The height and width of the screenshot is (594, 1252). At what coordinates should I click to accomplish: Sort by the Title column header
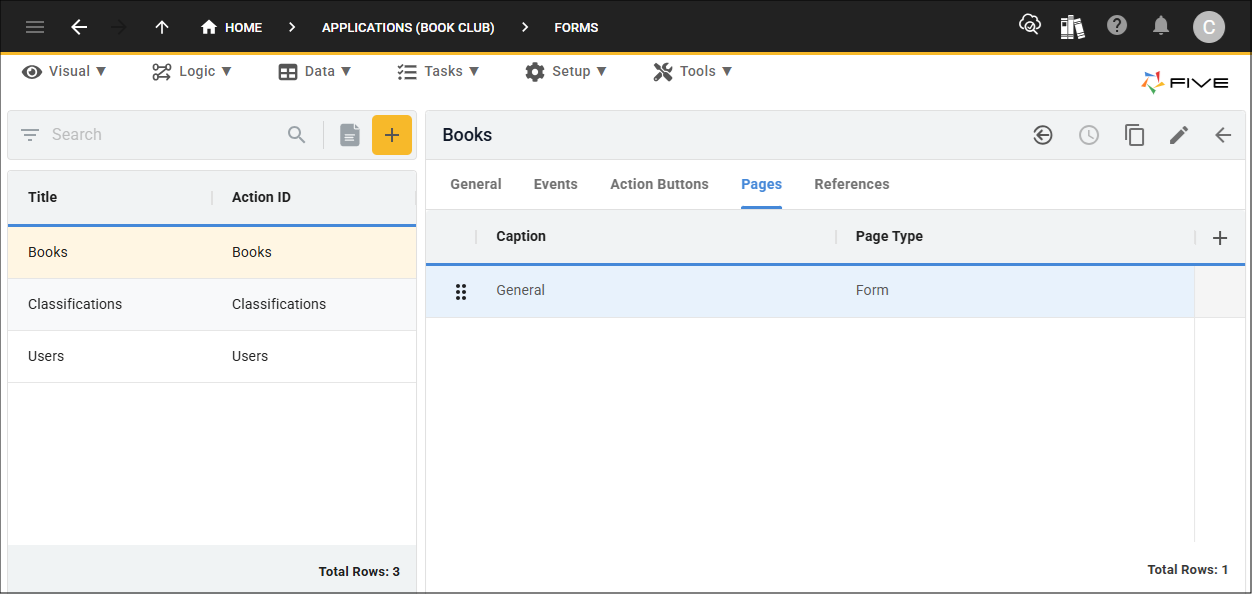click(43, 197)
